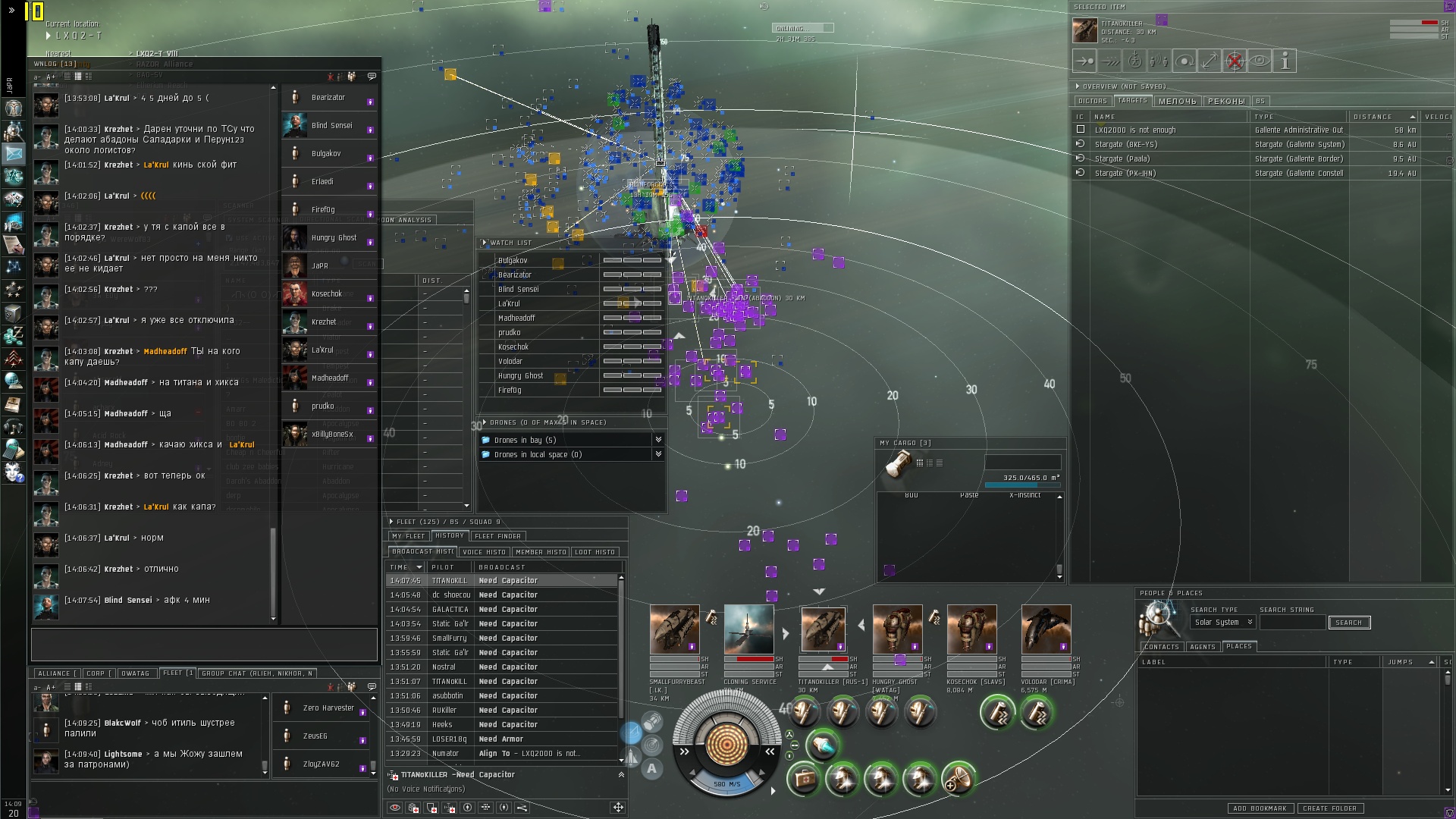
Task: Toggle Bulgakov watch list entry
Action: pos(513,260)
